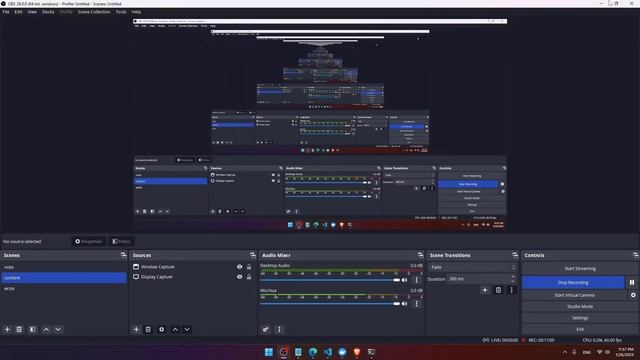640x360 pixels.
Task: Undock the Sources panel
Action: tap(253, 255)
